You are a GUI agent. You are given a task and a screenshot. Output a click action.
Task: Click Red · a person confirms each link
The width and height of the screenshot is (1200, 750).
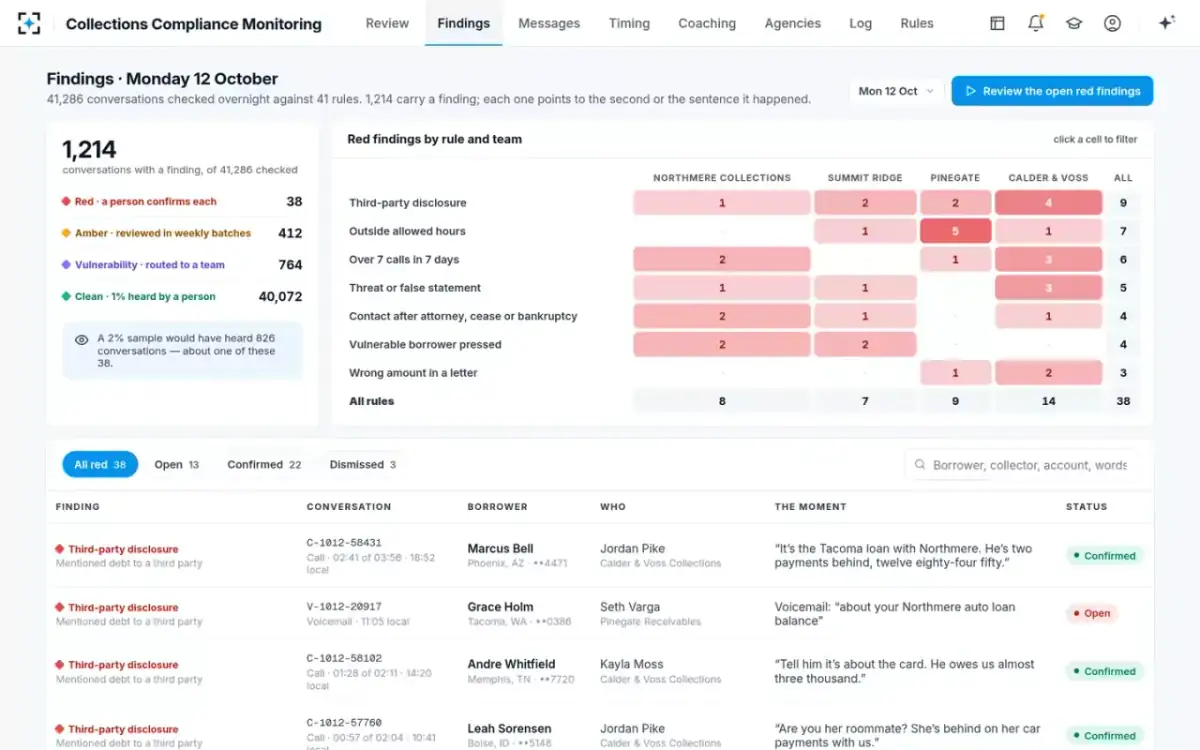pyautogui.click(x=146, y=202)
